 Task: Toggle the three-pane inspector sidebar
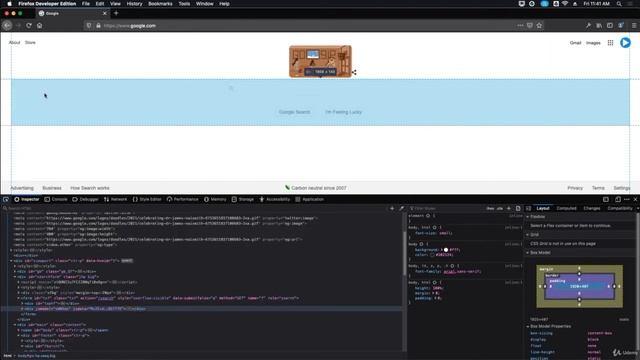(528, 209)
